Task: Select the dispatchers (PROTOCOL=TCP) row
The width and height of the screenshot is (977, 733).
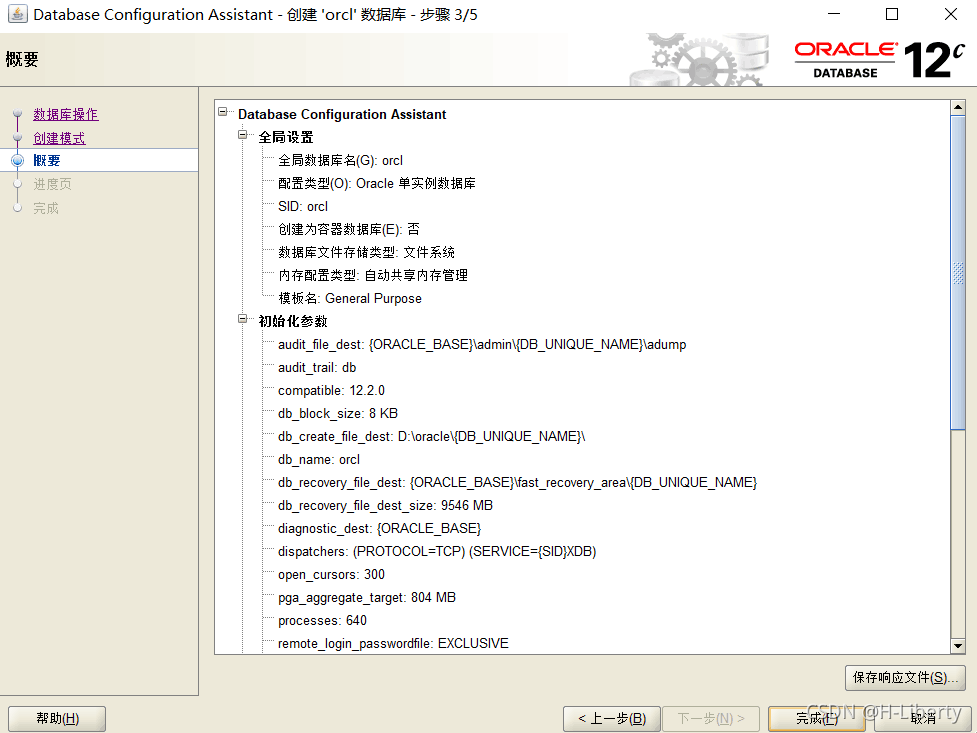Action: (437, 552)
